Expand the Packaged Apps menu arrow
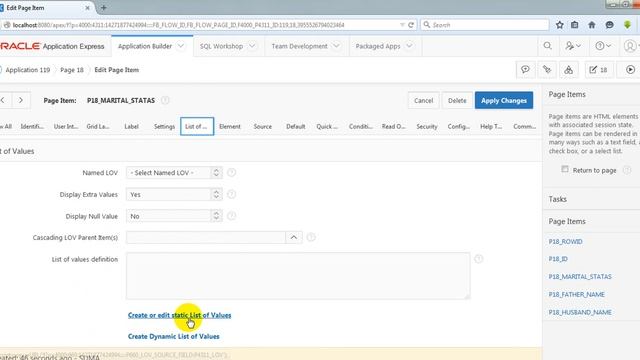 click(x=409, y=46)
